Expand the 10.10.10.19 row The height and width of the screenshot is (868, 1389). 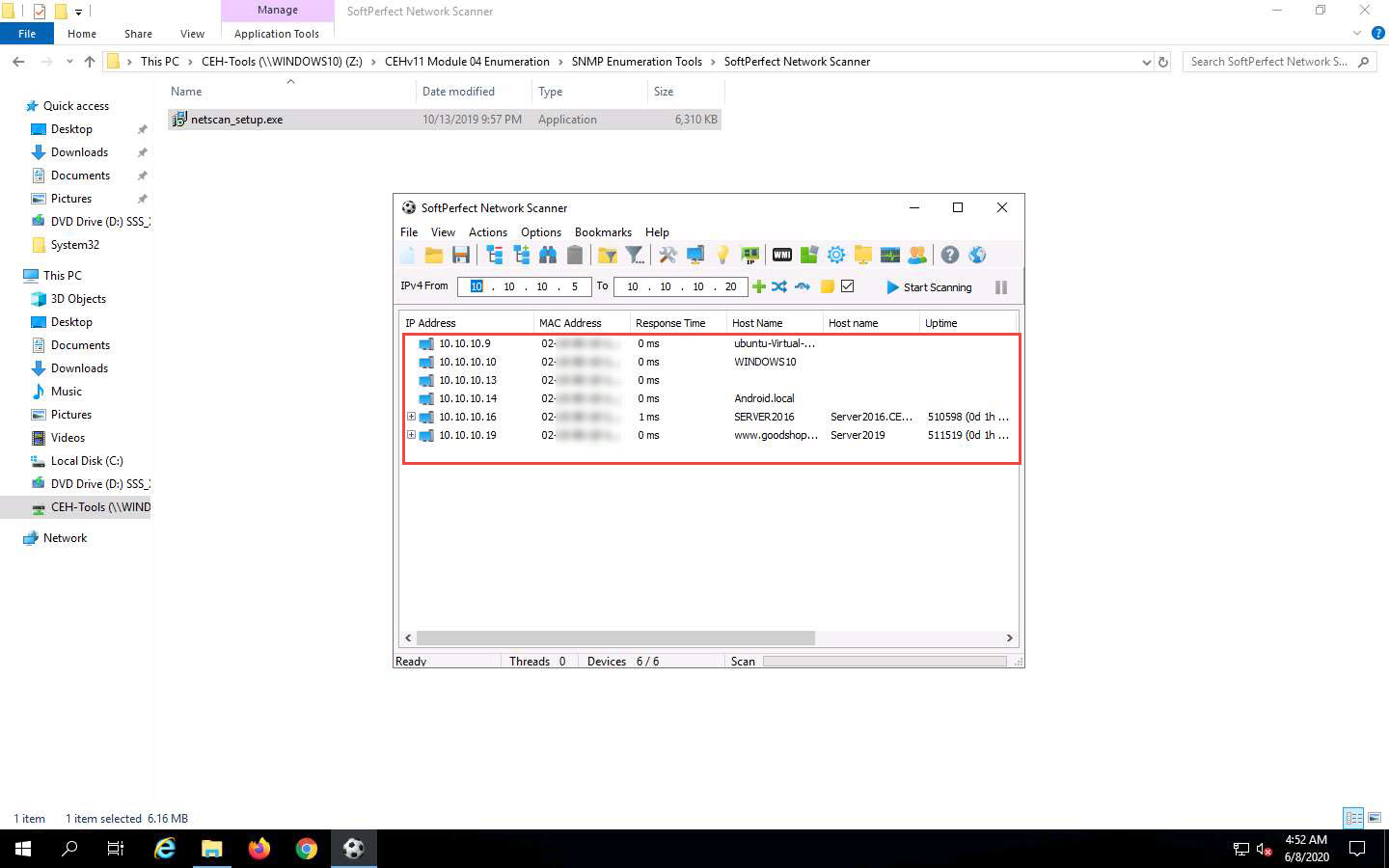[411, 435]
